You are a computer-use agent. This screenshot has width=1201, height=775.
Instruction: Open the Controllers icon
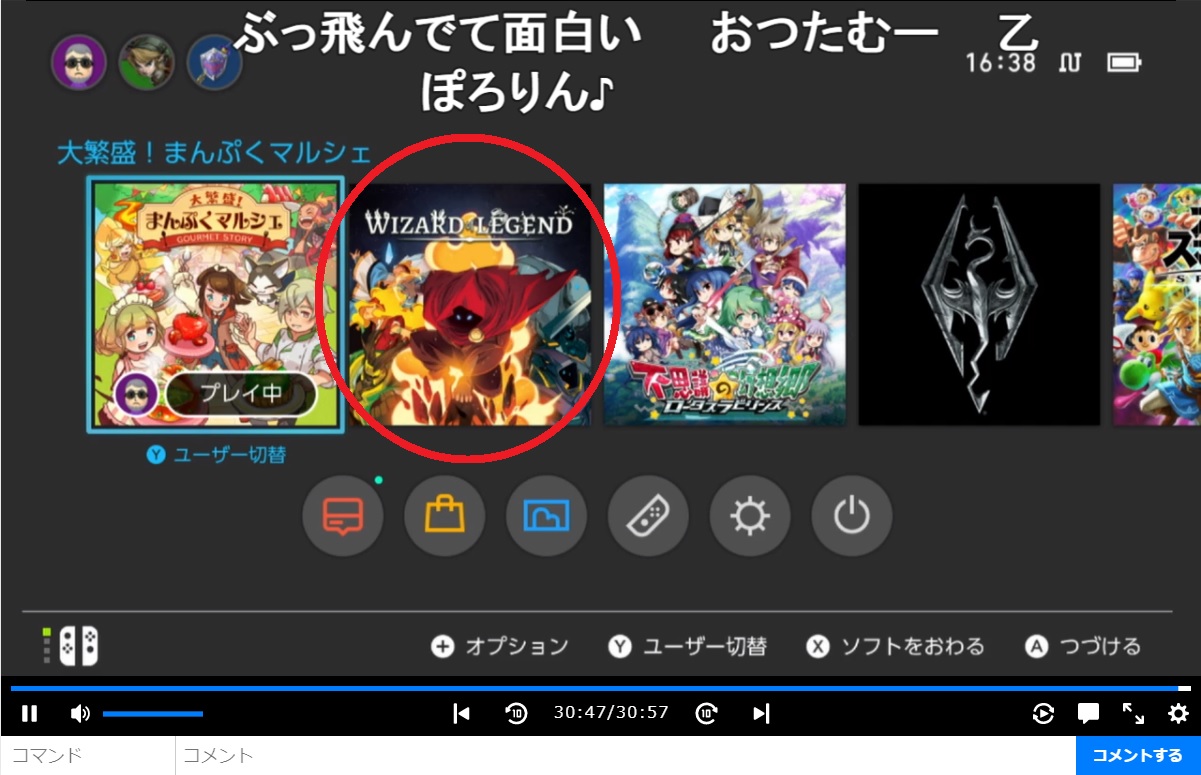click(x=648, y=516)
